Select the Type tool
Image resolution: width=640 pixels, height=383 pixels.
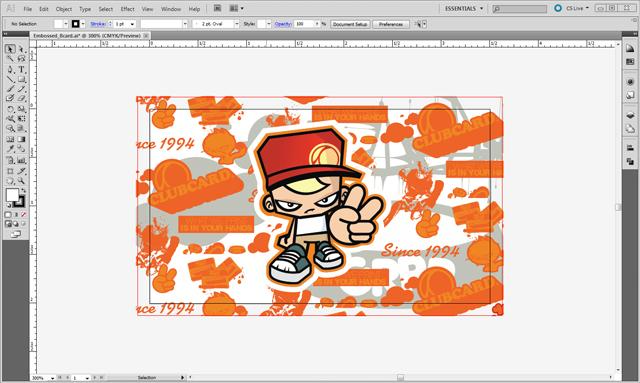22,69
